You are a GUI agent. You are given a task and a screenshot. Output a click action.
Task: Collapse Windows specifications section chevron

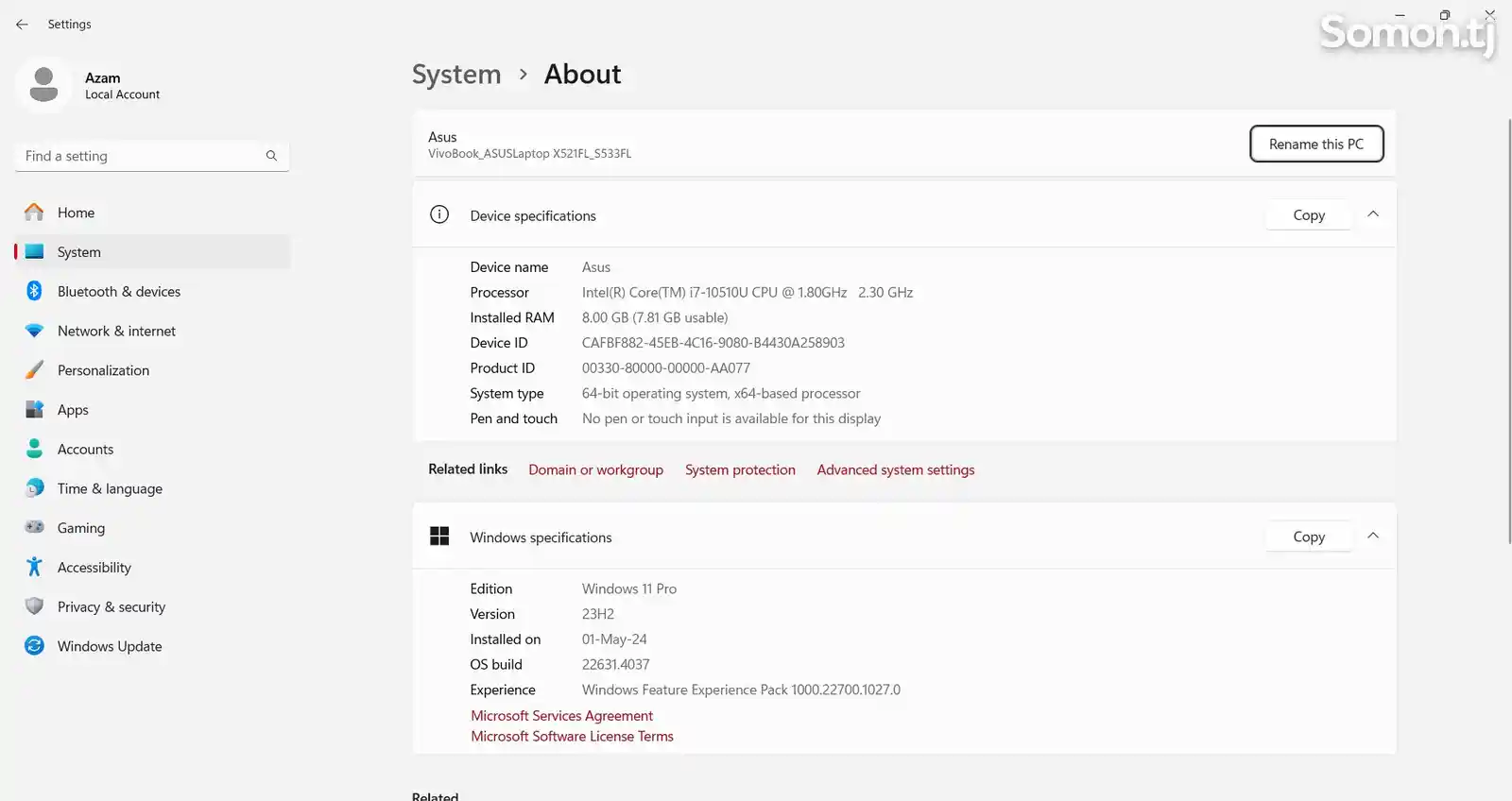[1373, 536]
